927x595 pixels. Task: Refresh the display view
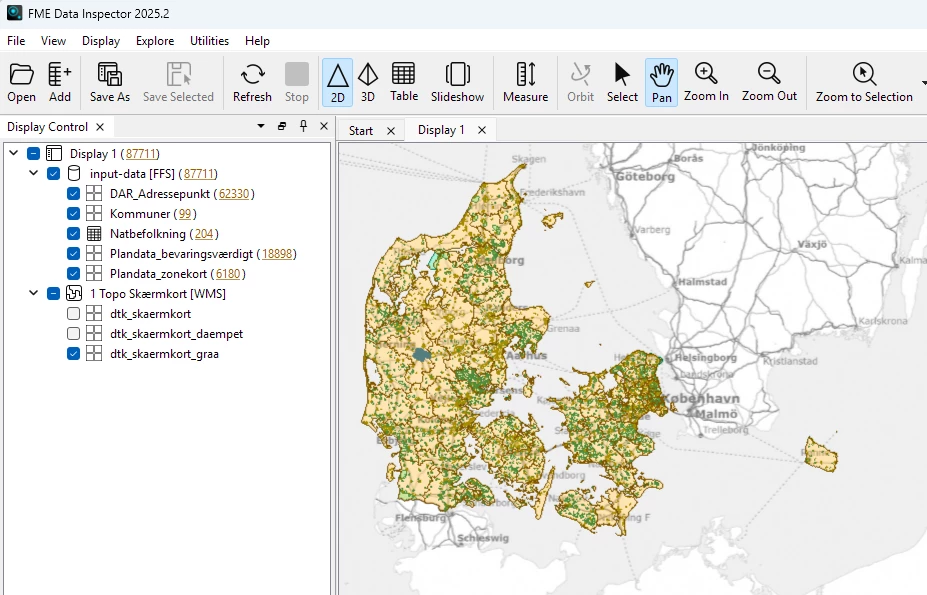click(252, 82)
